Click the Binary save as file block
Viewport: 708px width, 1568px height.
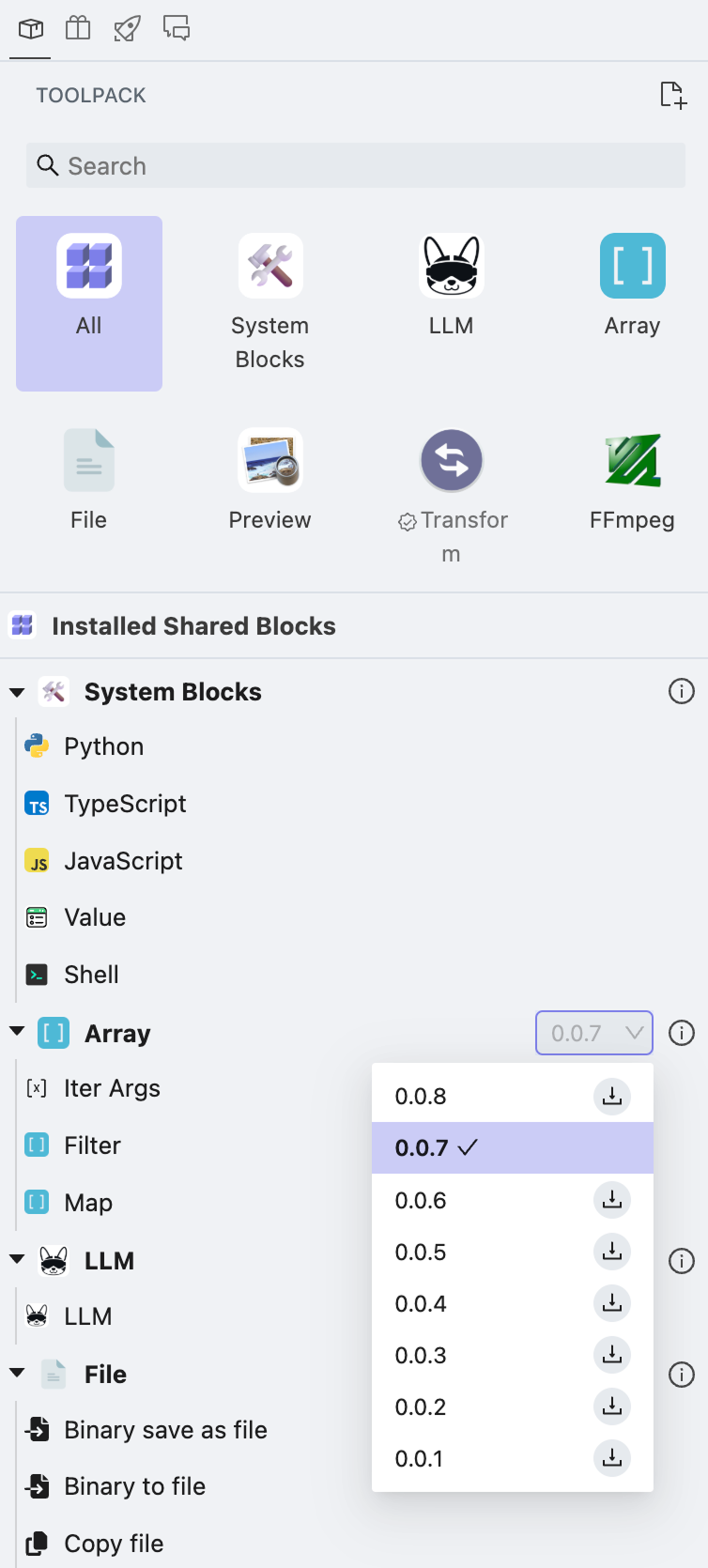[x=165, y=1430]
